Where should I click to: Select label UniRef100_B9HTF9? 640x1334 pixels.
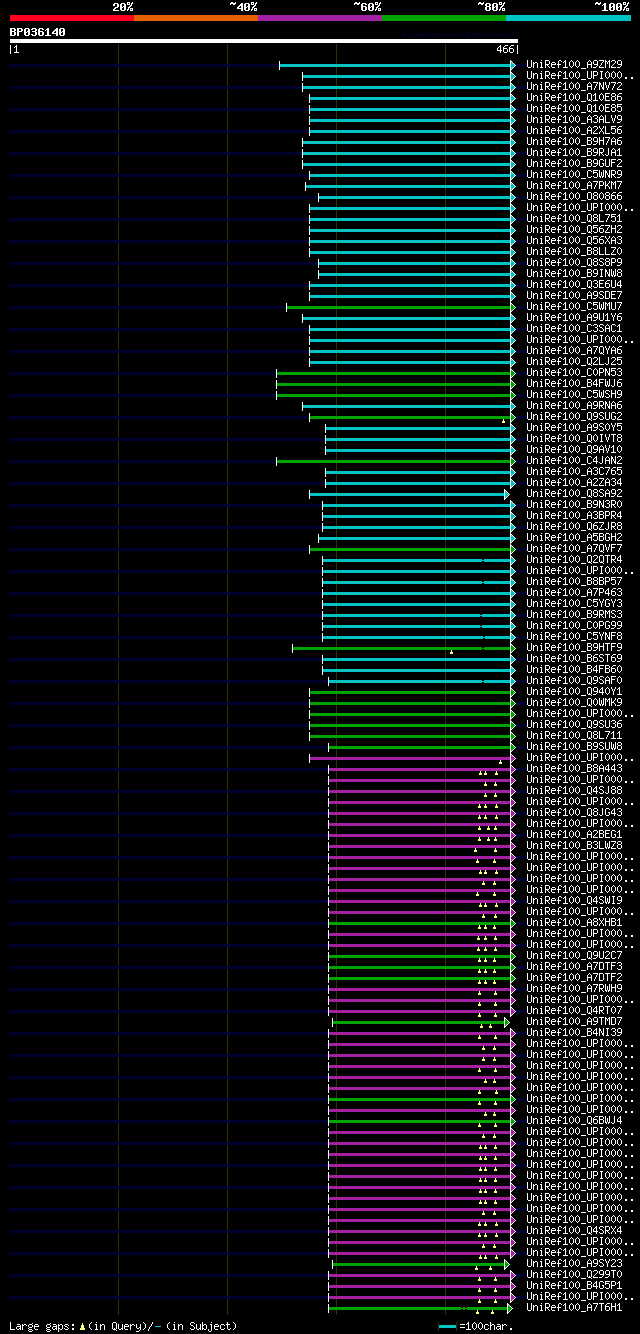tap(574, 648)
